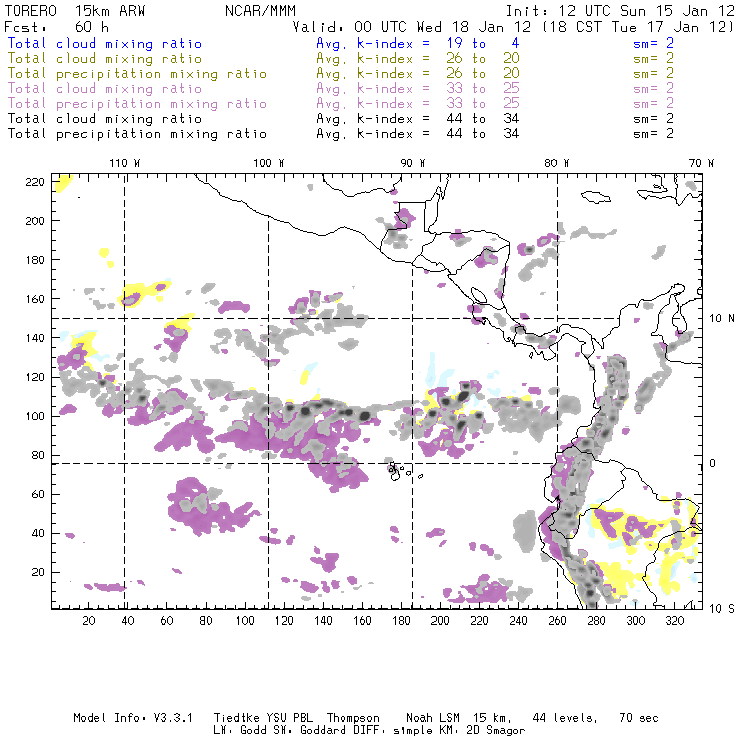740x740 pixels.
Task: Click the 'Valid: 00 UTC Wed 18 Jan 12' text
Action: coord(412,27)
